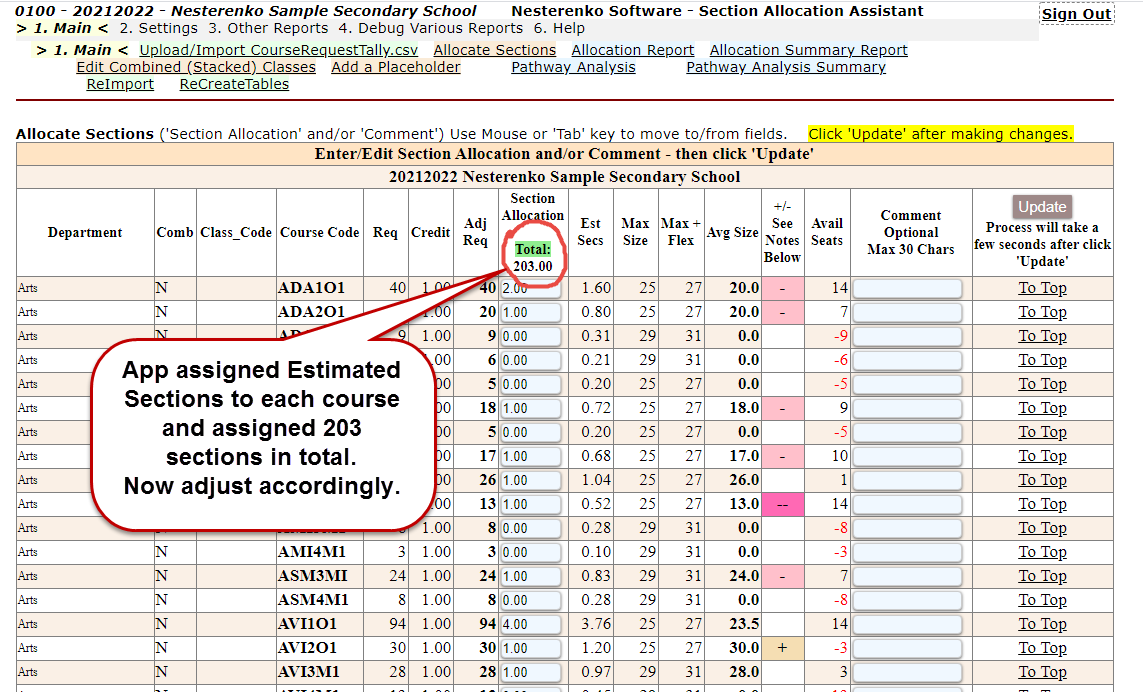The image size is (1143, 692).
Task: Open the Allocate Sections link
Action: click(494, 50)
